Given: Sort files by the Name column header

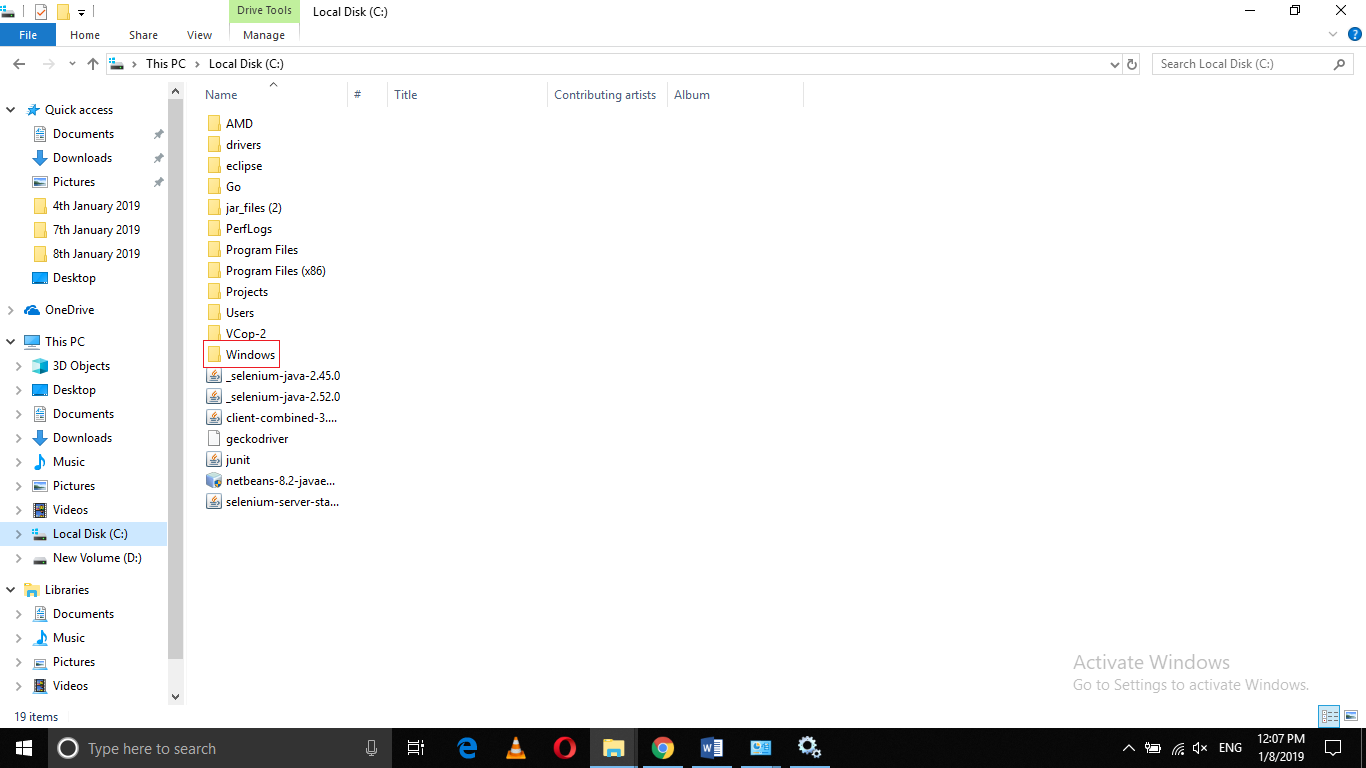Looking at the screenshot, I should [x=220, y=94].
